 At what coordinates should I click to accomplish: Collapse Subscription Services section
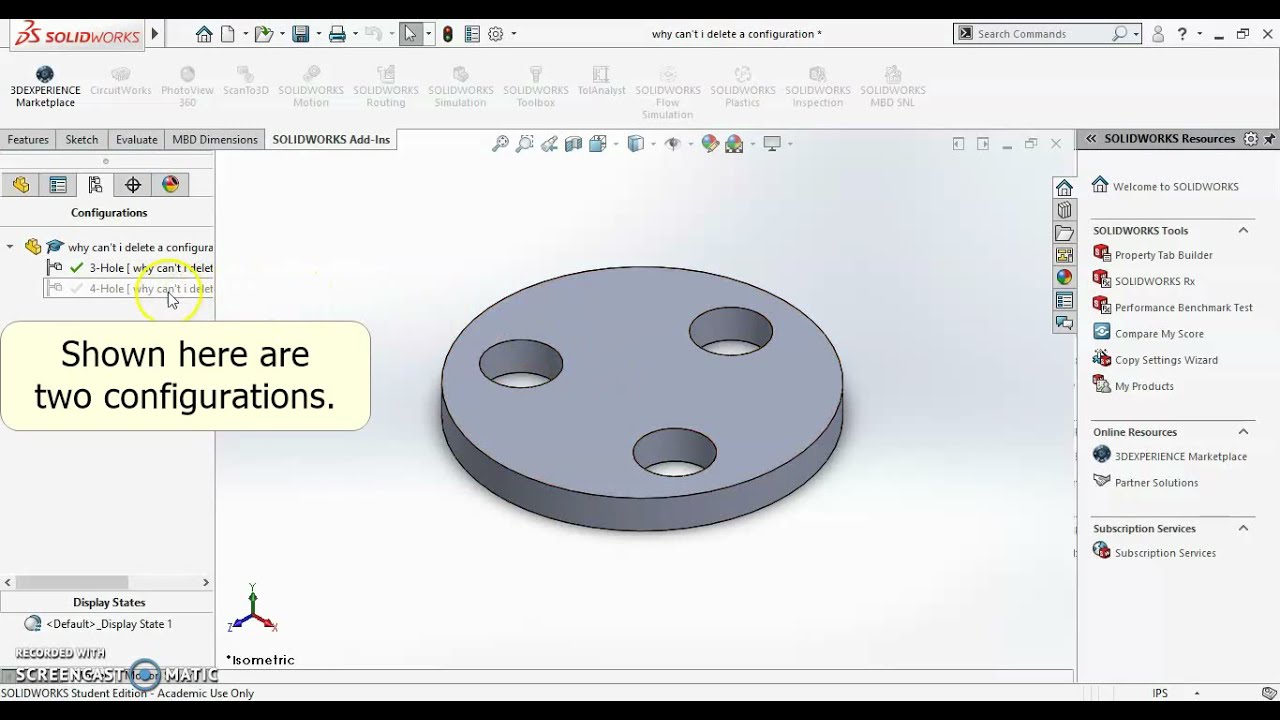coord(1243,528)
